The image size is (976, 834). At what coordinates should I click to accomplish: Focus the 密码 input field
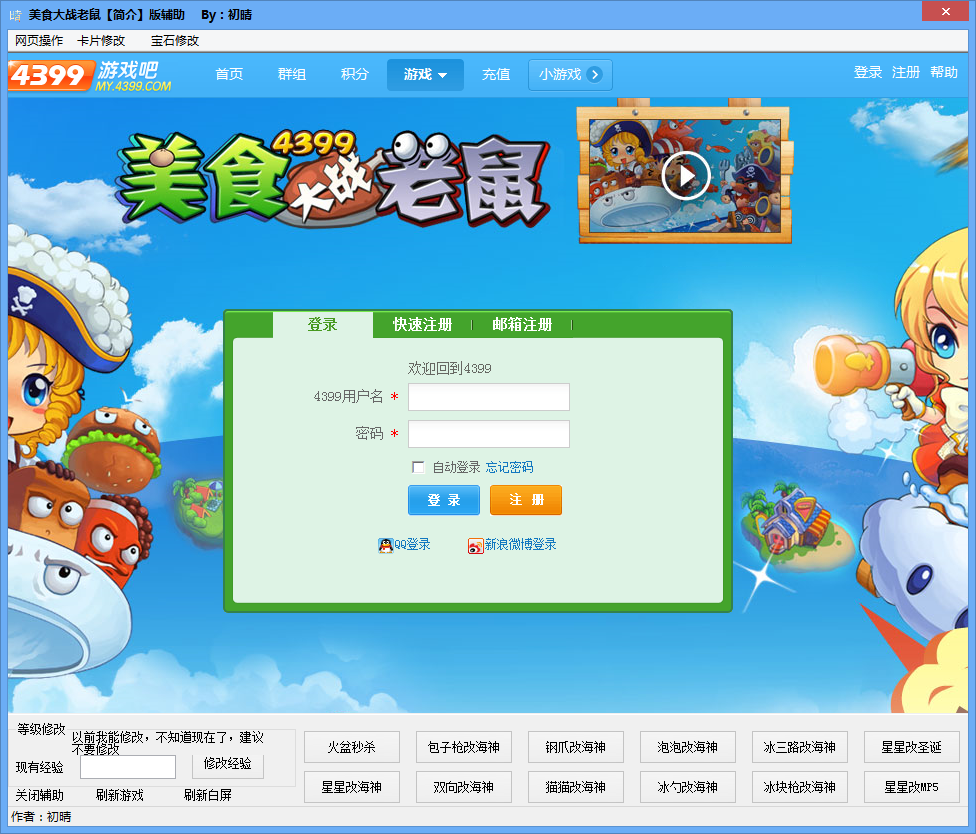489,434
